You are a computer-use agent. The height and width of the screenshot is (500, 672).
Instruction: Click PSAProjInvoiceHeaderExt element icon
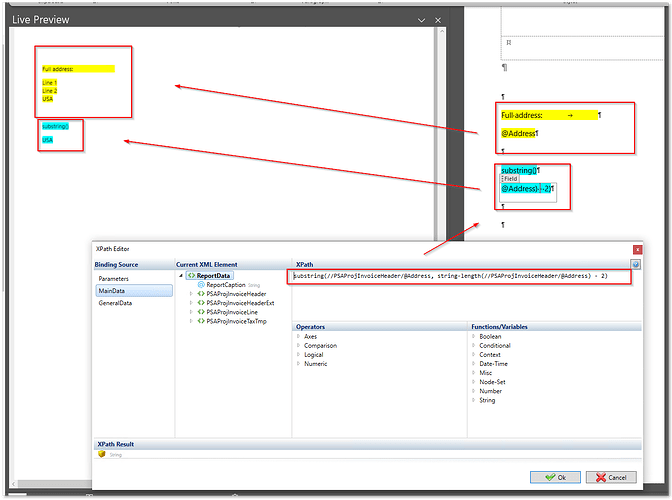tap(201, 303)
